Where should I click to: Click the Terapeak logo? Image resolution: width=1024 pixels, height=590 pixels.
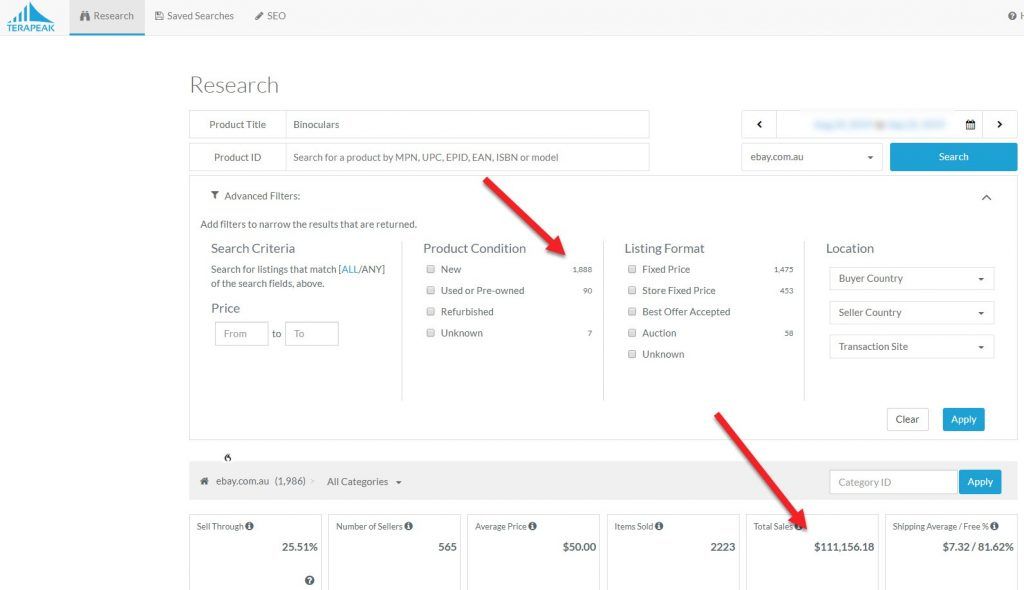31,17
